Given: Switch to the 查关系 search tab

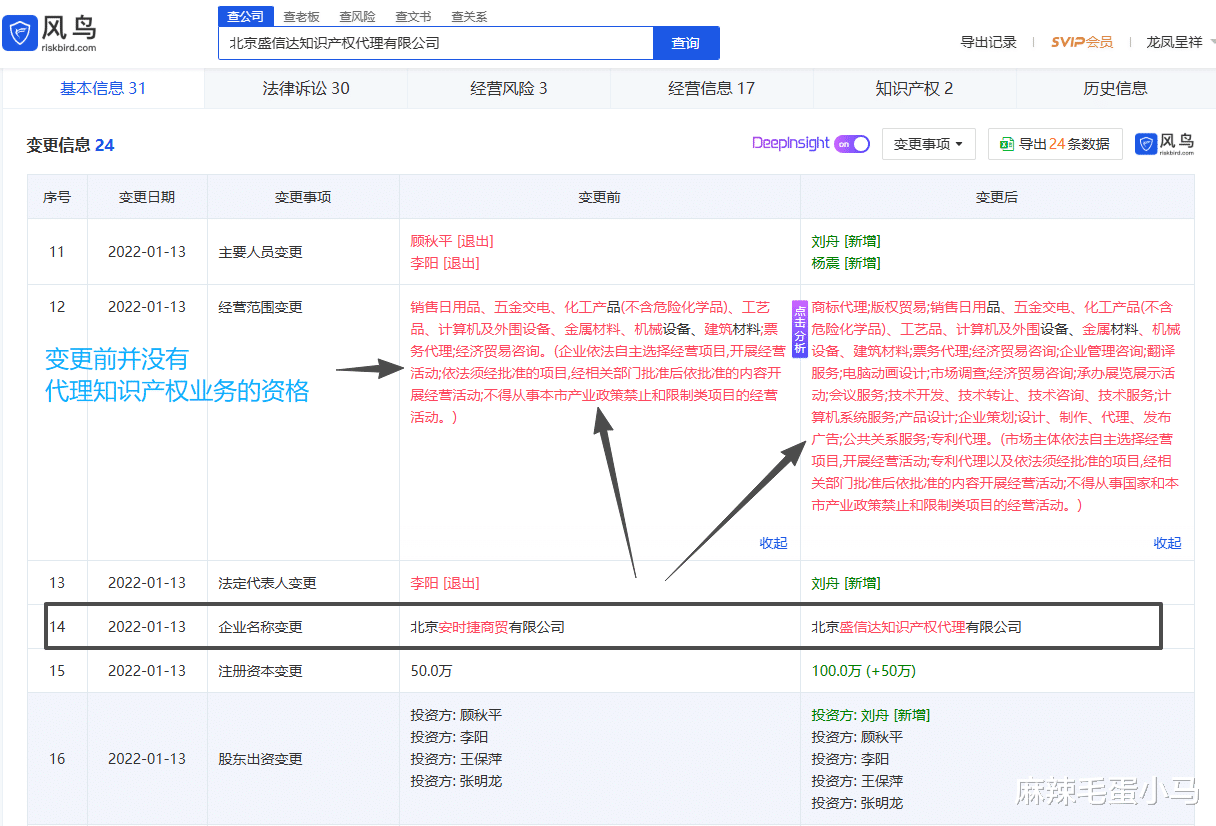Looking at the screenshot, I should (x=469, y=17).
